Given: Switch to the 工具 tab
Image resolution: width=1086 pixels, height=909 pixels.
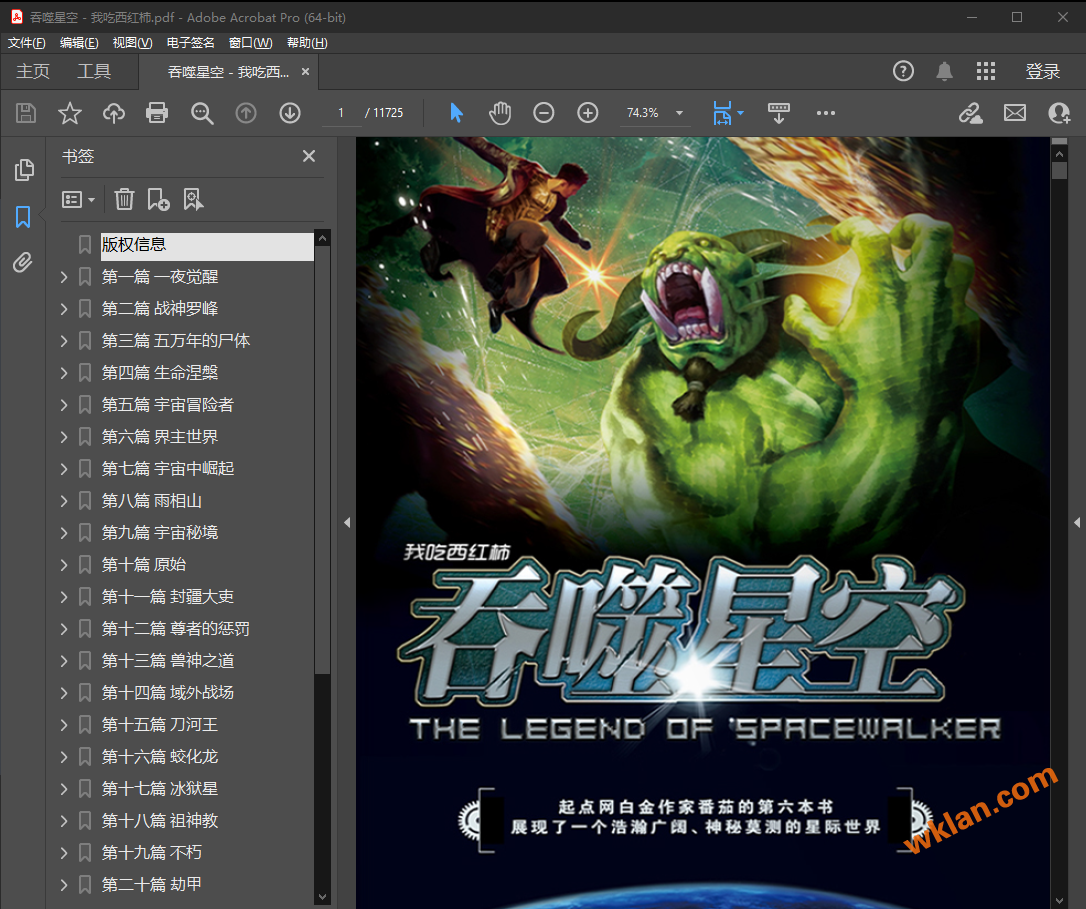Looking at the screenshot, I should pos(94,71).
